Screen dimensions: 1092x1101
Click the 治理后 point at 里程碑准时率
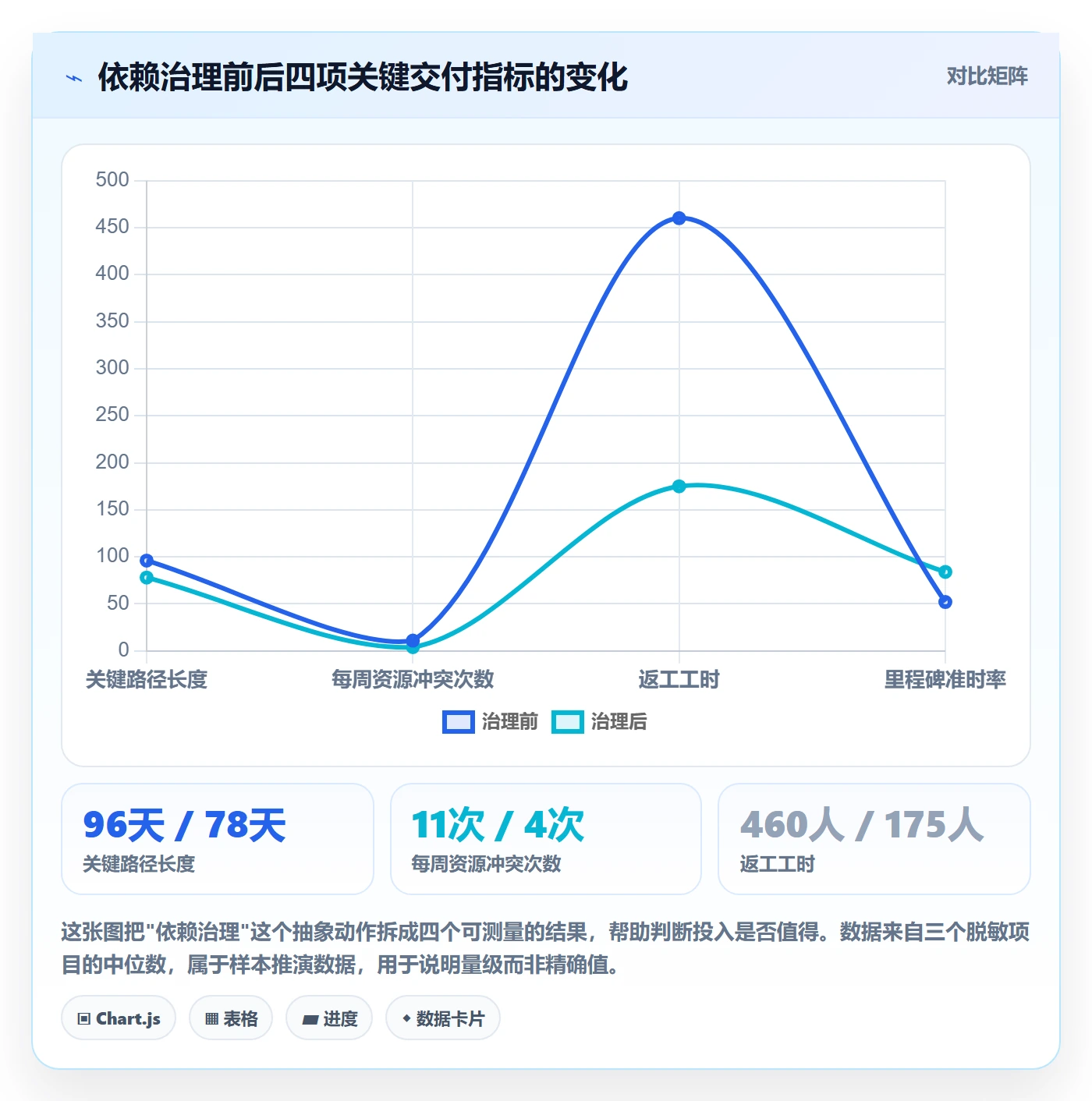945,572
